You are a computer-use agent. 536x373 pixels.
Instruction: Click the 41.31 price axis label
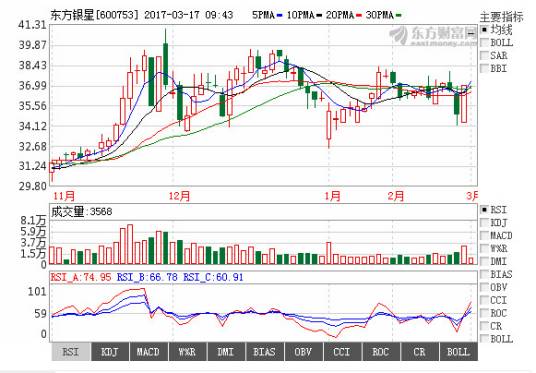click(x=32, y=25)
